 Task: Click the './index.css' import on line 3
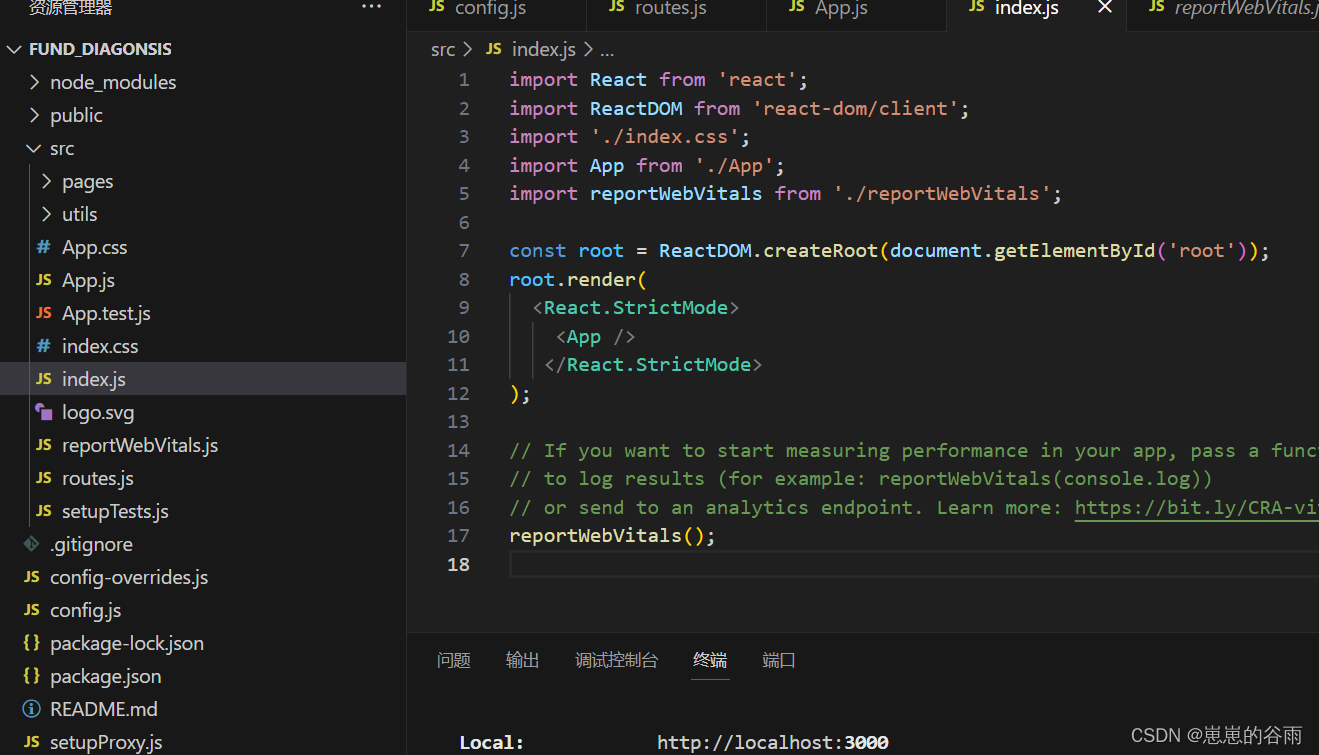[x=665, y=137]
